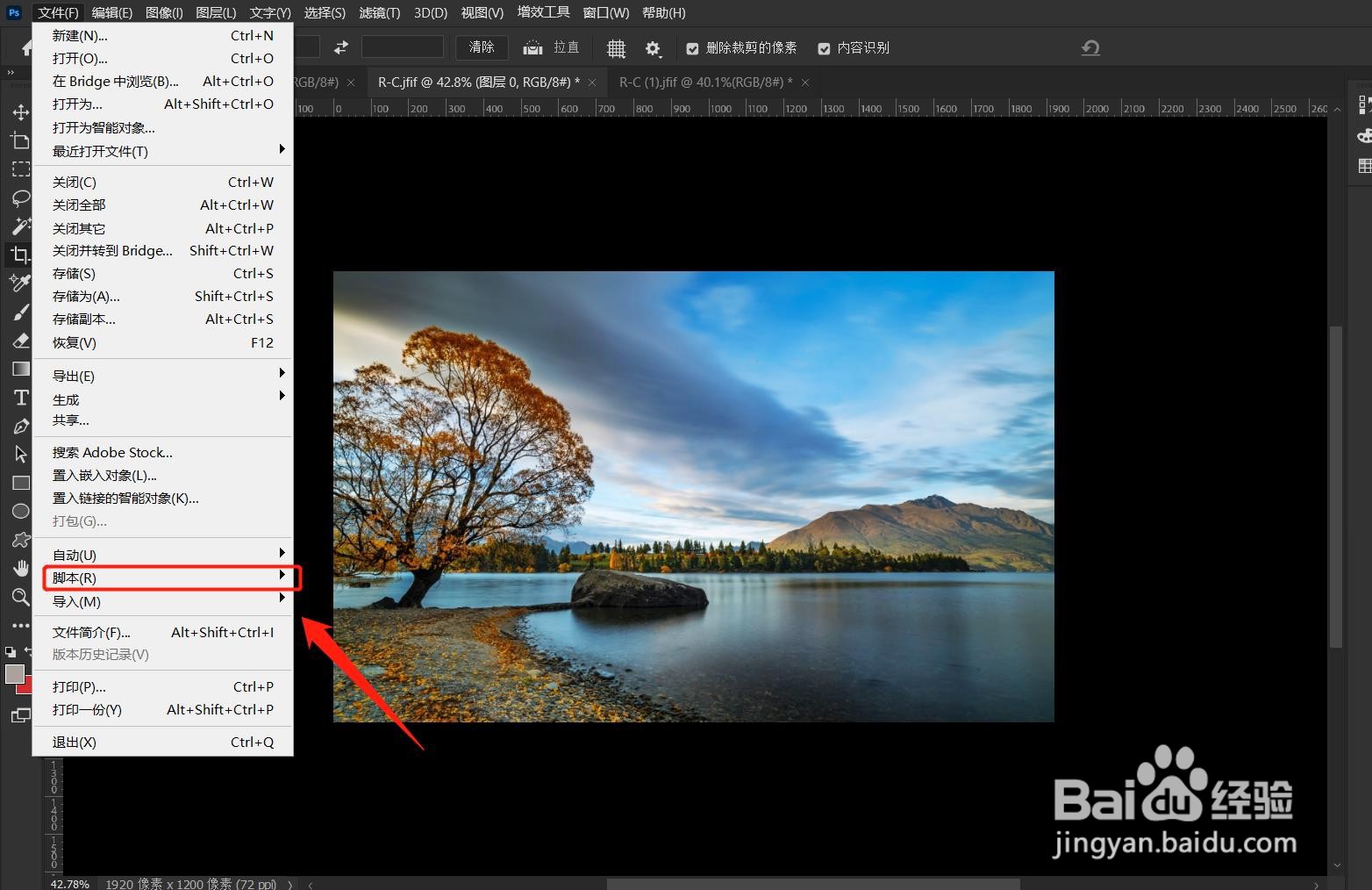This screenshot has width=1372, height=890.
Task: Uncheck 删除裁剪的像素 option
Action: point(692,47)
